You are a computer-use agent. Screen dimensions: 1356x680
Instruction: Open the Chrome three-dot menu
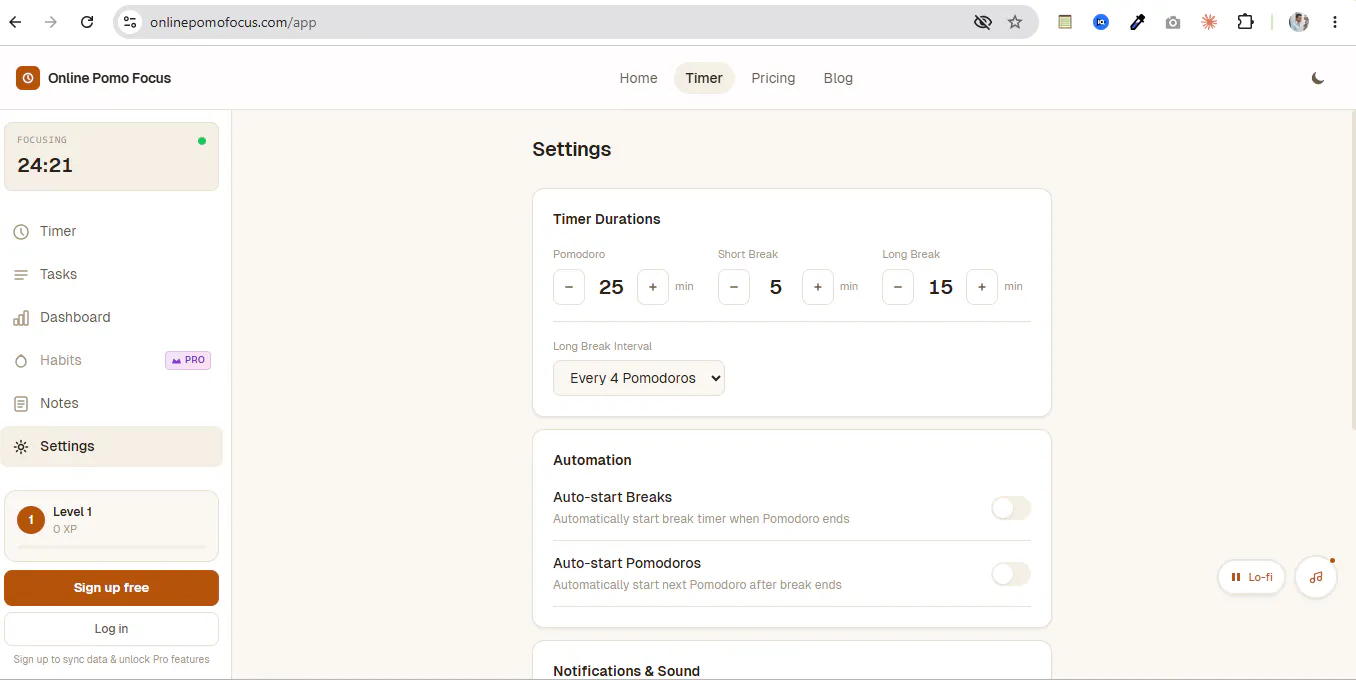point(1335,22)
